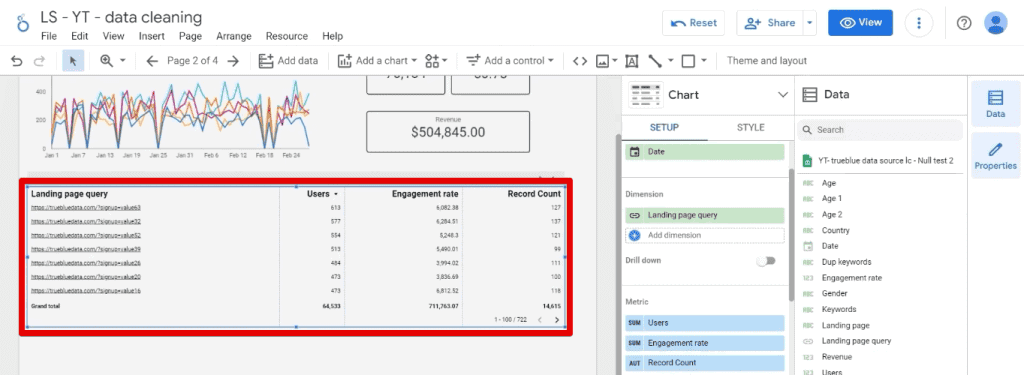
Task: Open the Resource menu
Action: coord(287,37)
